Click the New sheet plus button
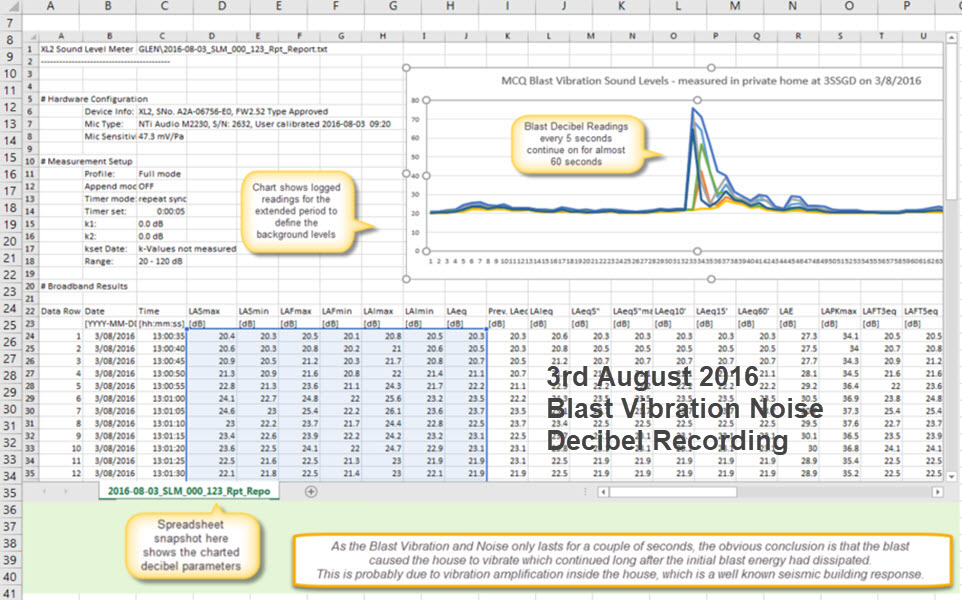Viewport: 962px width, 600px height. point(311,491)
